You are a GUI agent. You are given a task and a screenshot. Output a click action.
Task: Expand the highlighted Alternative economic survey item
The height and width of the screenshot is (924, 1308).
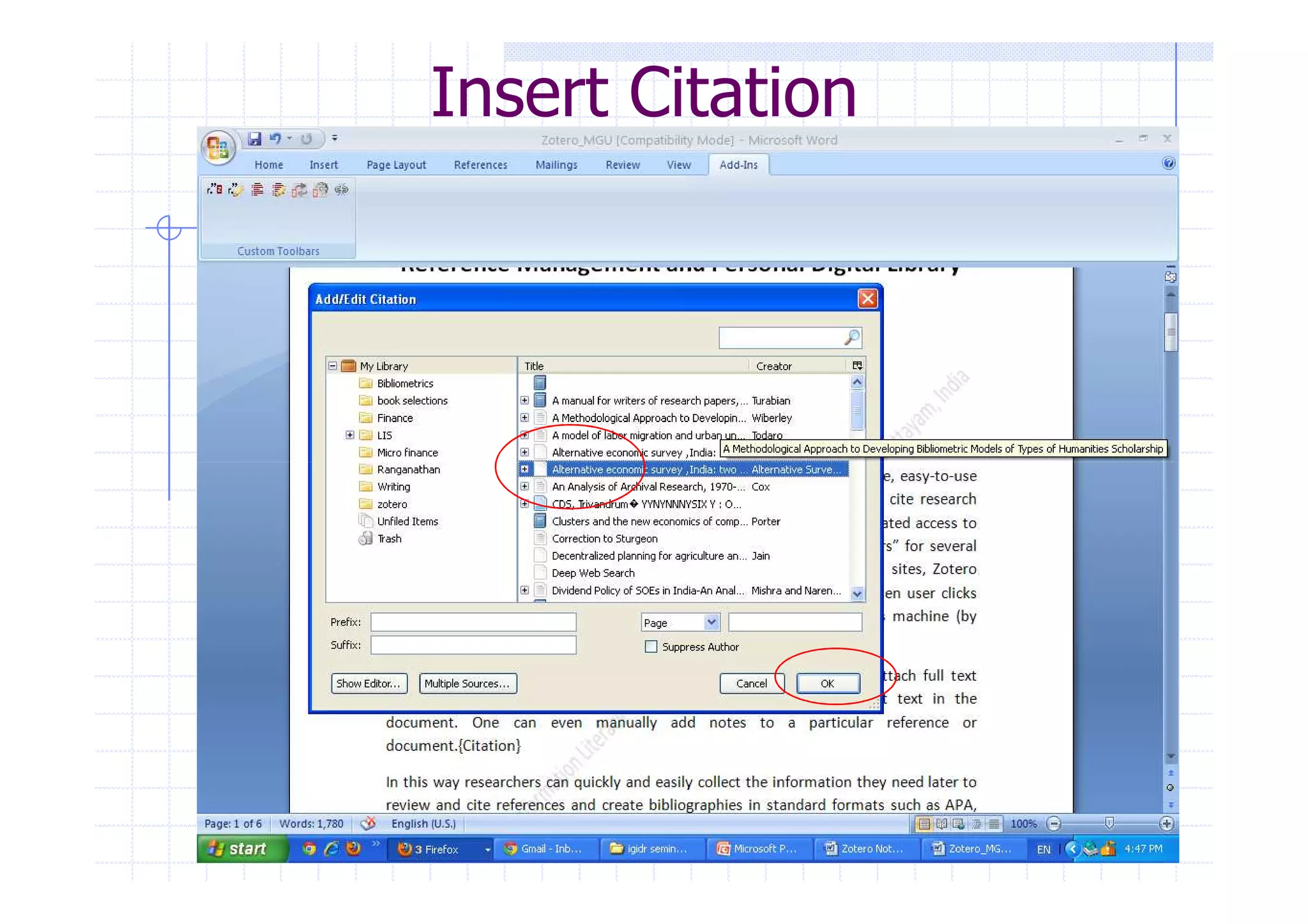point(524,469)
